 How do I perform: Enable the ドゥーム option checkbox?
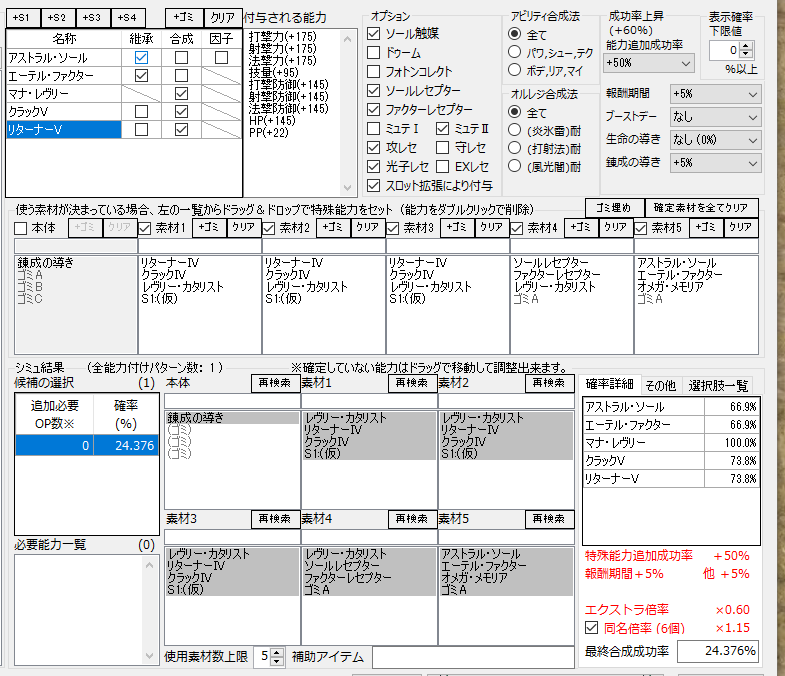[373, 53]
